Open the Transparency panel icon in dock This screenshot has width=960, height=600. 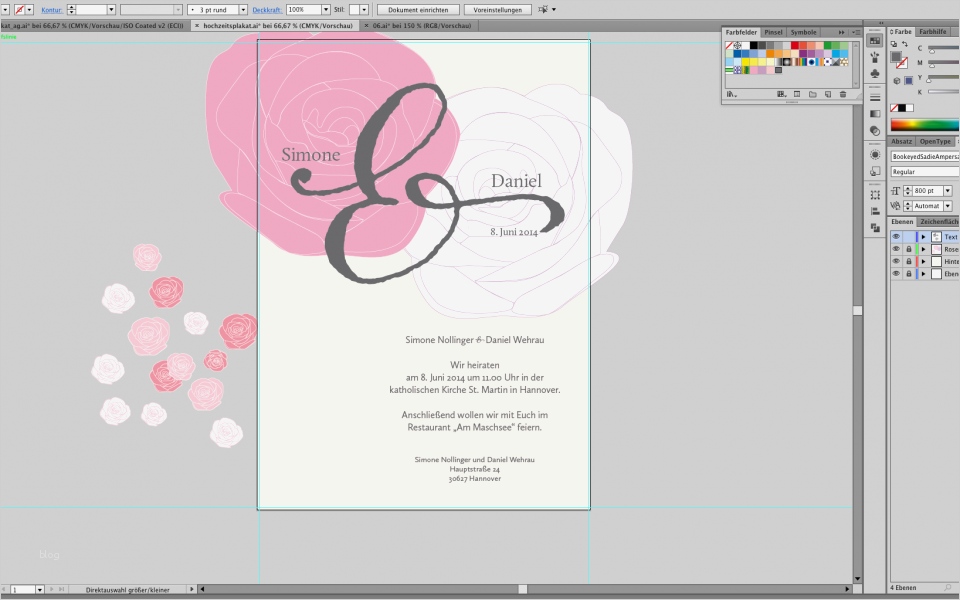pyautogui.click(x=875, y=131)
